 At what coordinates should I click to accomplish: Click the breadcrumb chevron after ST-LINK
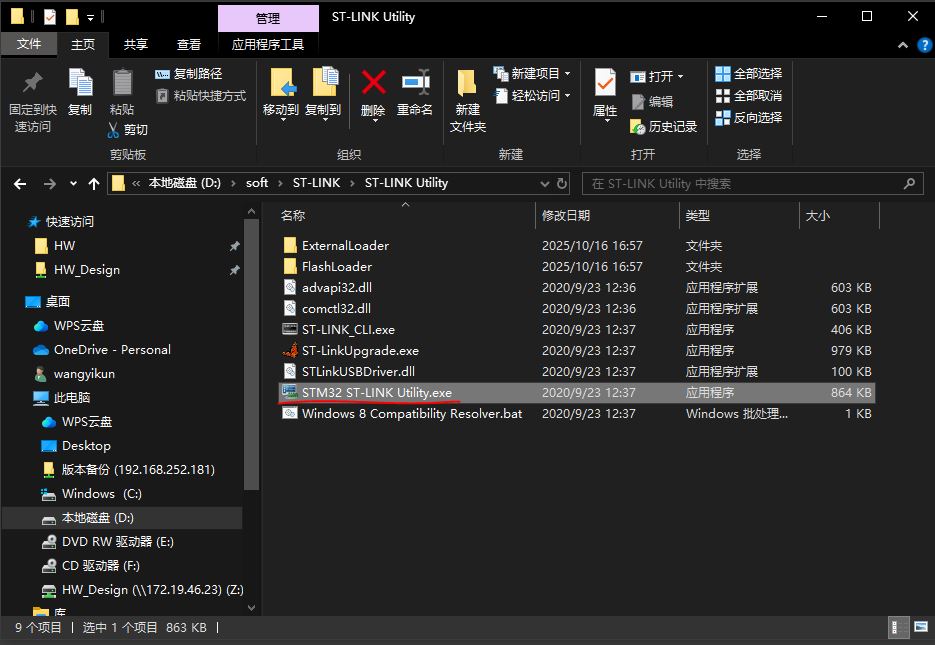click(x=352, y=183)
